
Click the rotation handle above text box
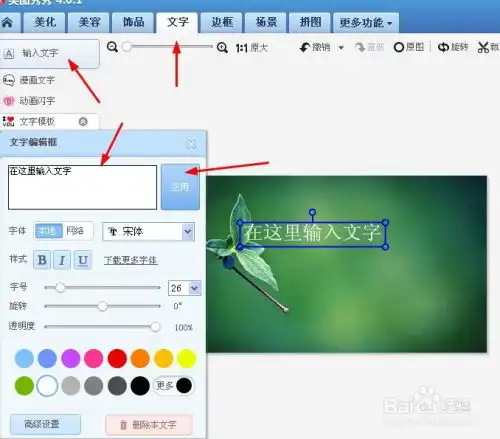[x=312, y=212]
